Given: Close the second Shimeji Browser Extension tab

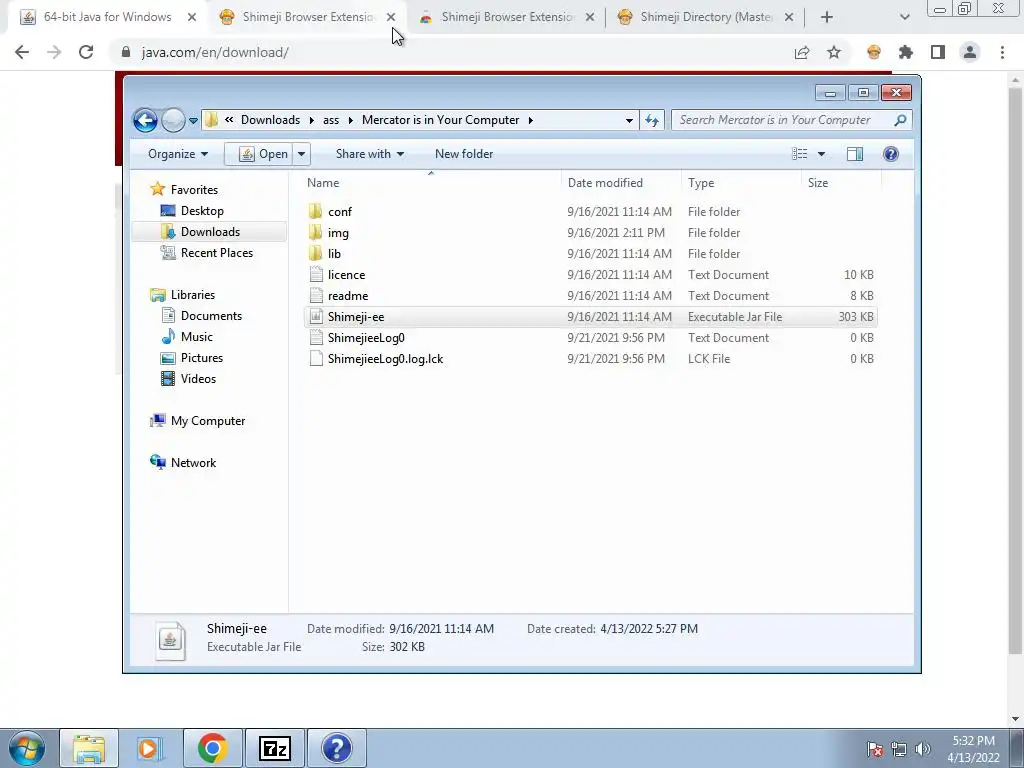Looking at the screenshot, I should coord(590,17).
